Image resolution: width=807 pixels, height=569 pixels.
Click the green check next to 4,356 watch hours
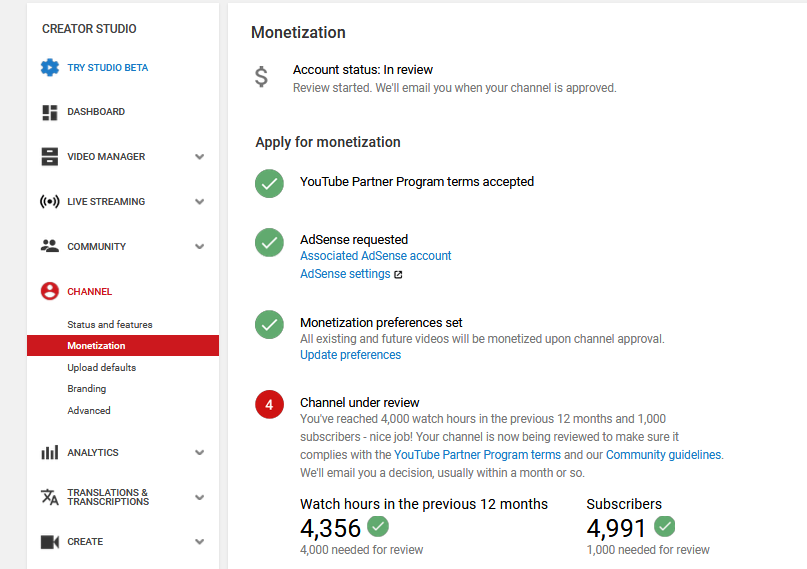[378, 526]
